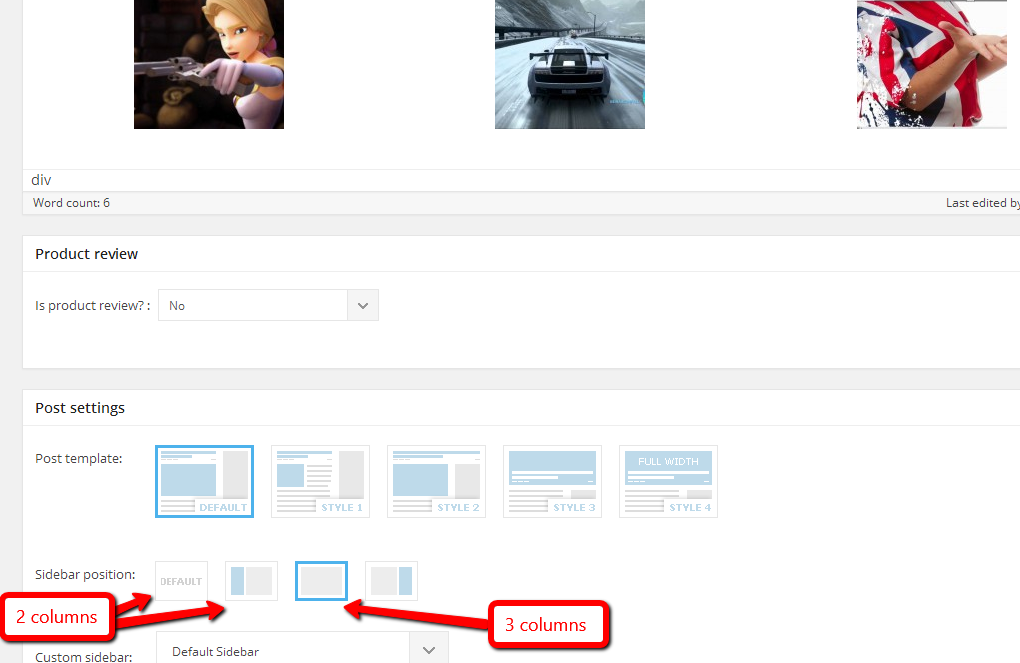The width and height of the screenshot is (1020, 663).
Task: Select the Default post template
Action: click(x=205, y=481)
